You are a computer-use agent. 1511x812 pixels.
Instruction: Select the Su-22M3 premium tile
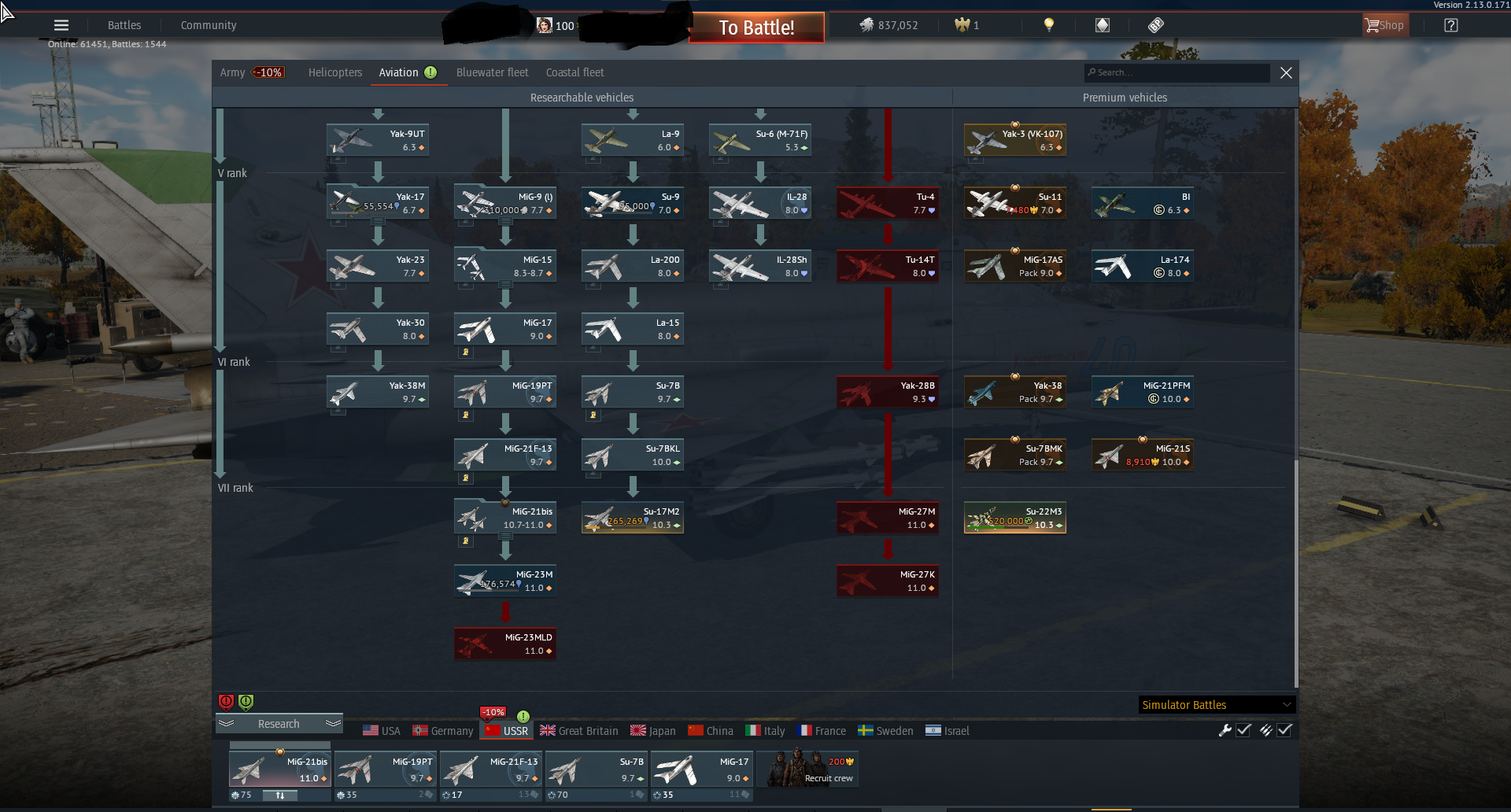click(1015, 518)
